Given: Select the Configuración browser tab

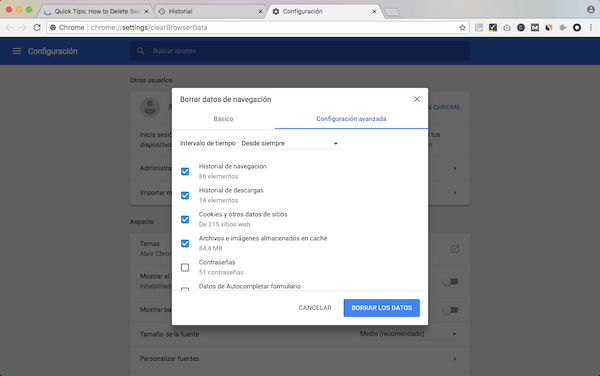Looking at the screenshot, I should pyautogui.click(x=324, y=11).
